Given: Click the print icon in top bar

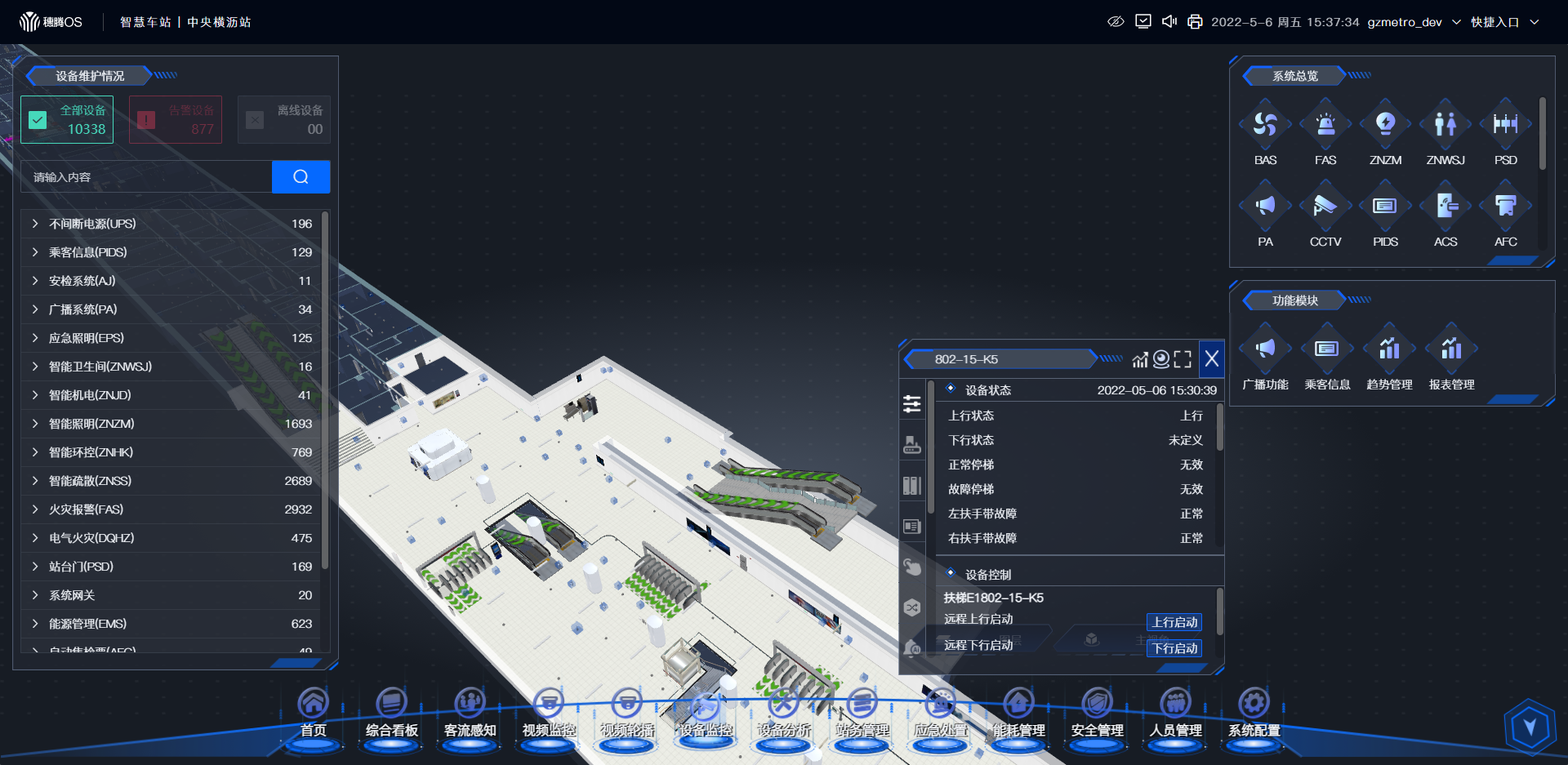Looking at the screenshot, I should click(1195, 21).
